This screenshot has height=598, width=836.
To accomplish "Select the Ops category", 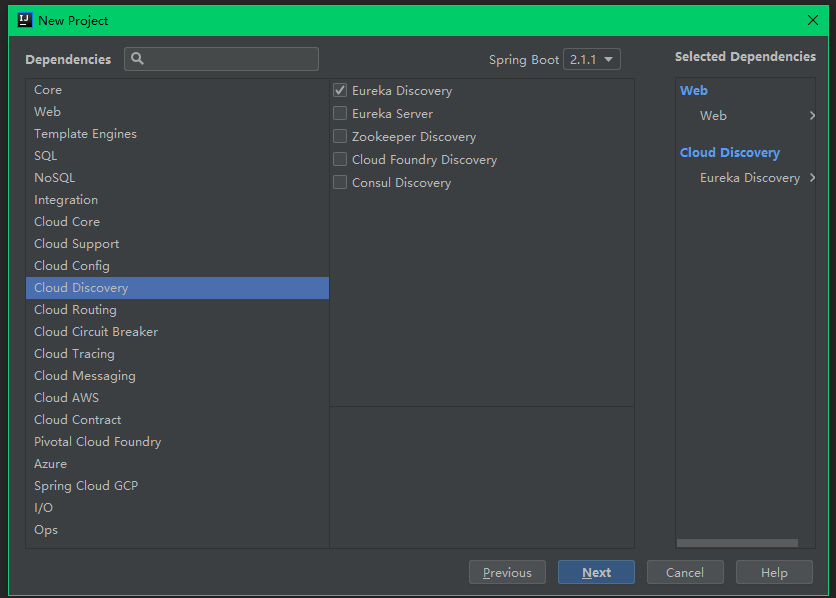I will [x=178, y=530].
